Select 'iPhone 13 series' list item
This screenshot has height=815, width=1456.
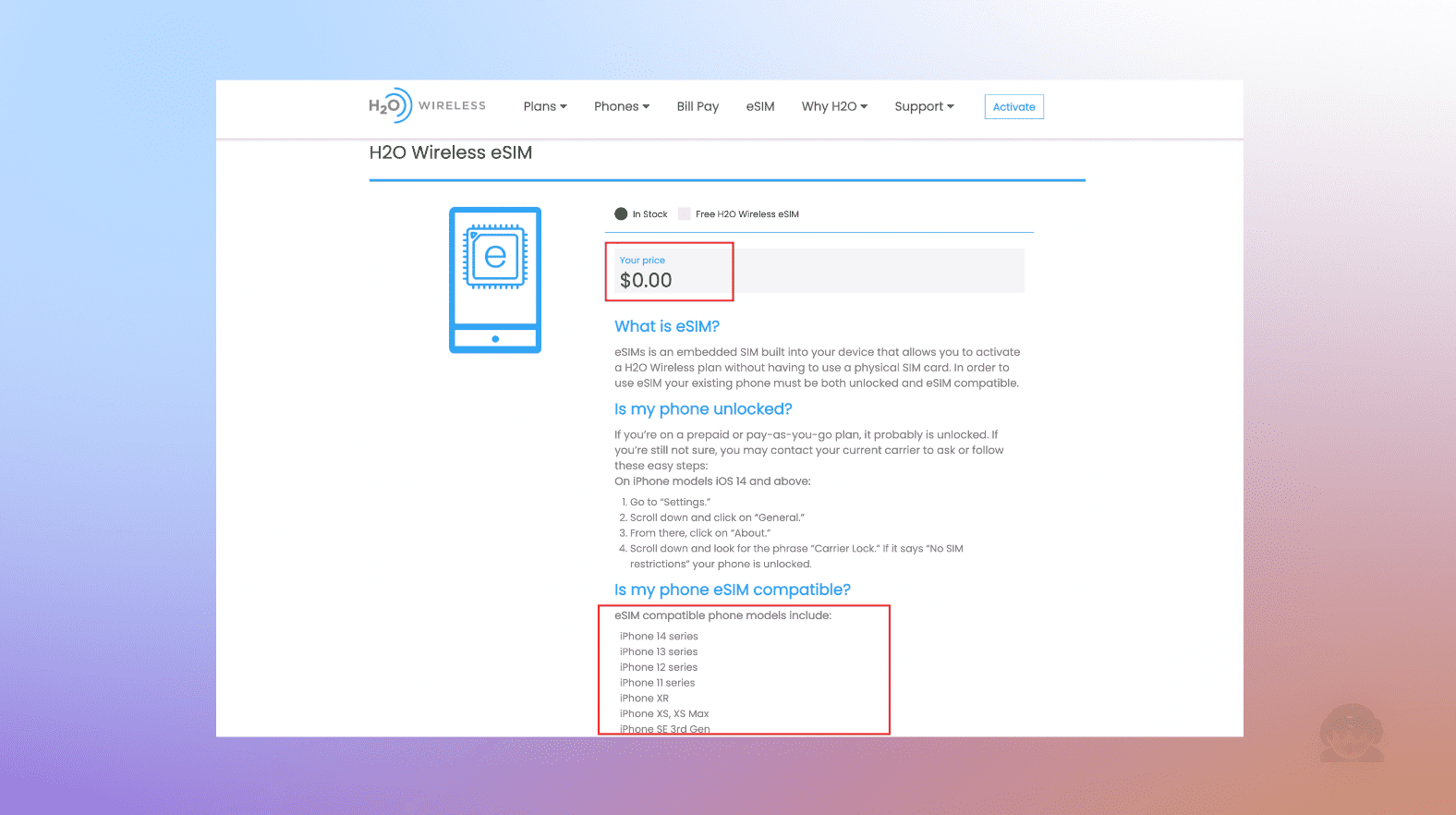(659, 652)
